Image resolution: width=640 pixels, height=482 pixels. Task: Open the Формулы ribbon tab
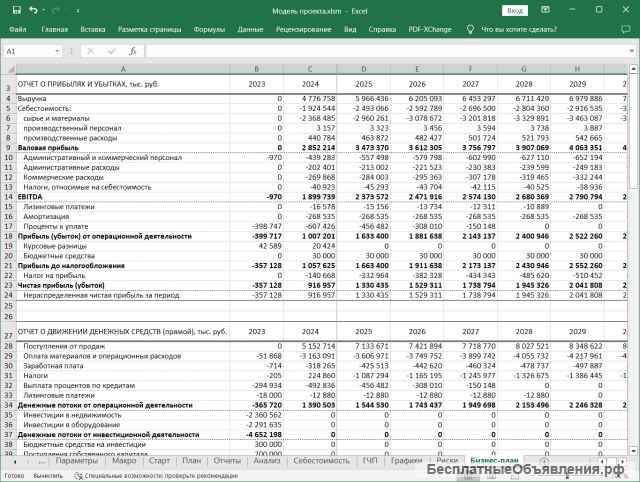210,30
